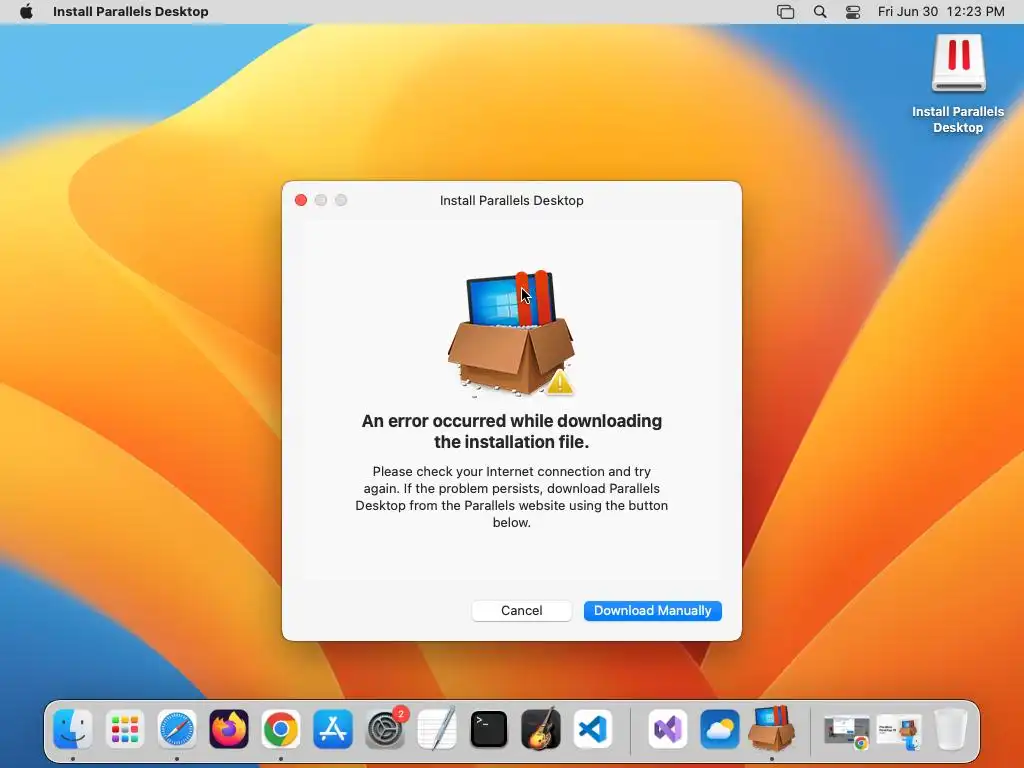The height and width of the screenshot is (768, 1024).
Task: Close the Install Parallels Desktop window
Action: (301, 200)
